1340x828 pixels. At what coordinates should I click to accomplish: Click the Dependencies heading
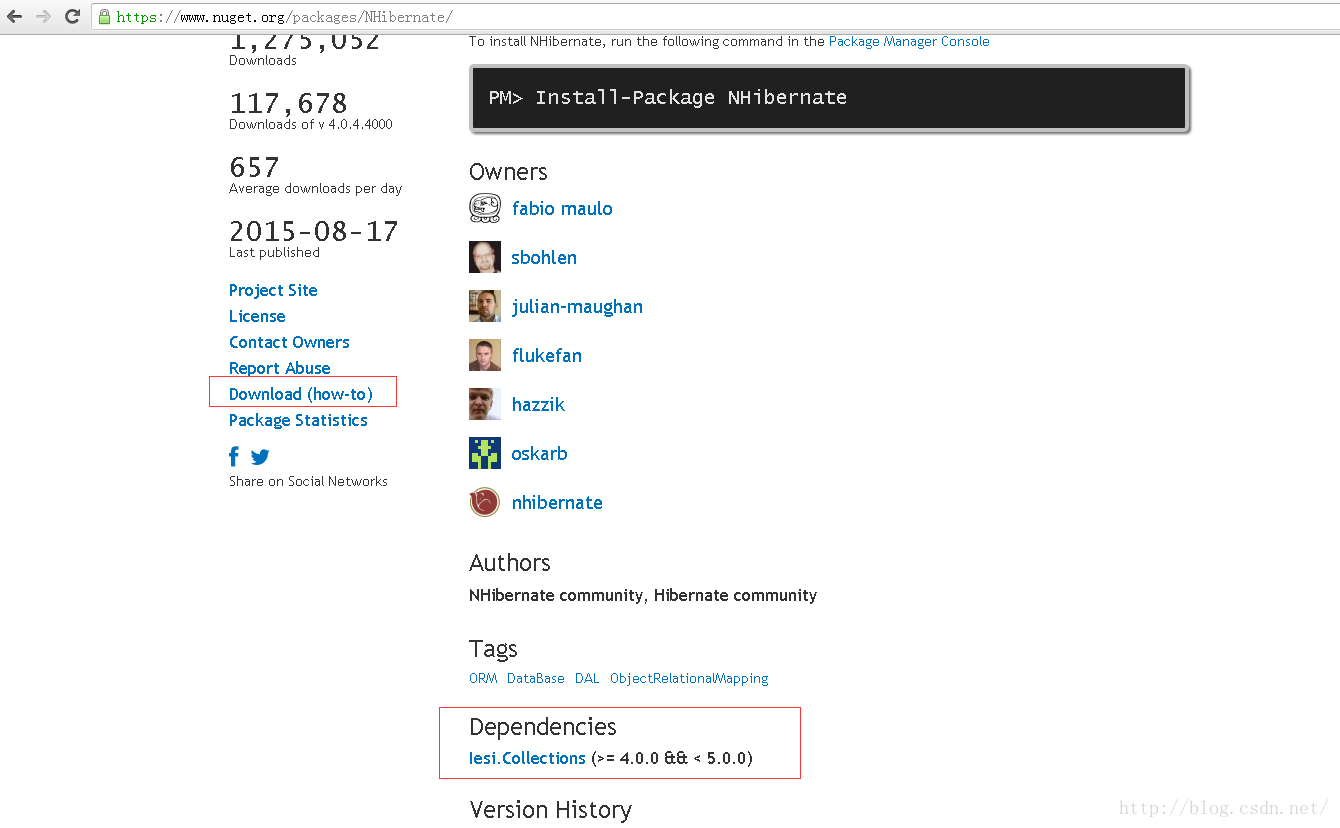click(x=543, y=727)
